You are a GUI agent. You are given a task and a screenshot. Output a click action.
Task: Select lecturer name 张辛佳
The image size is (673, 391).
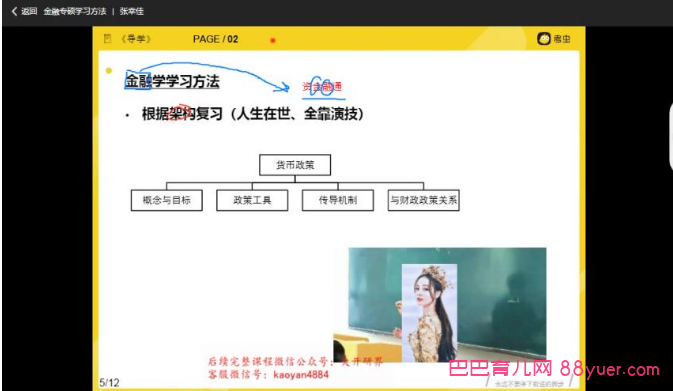pyautogui.click(x=131, y=12)
